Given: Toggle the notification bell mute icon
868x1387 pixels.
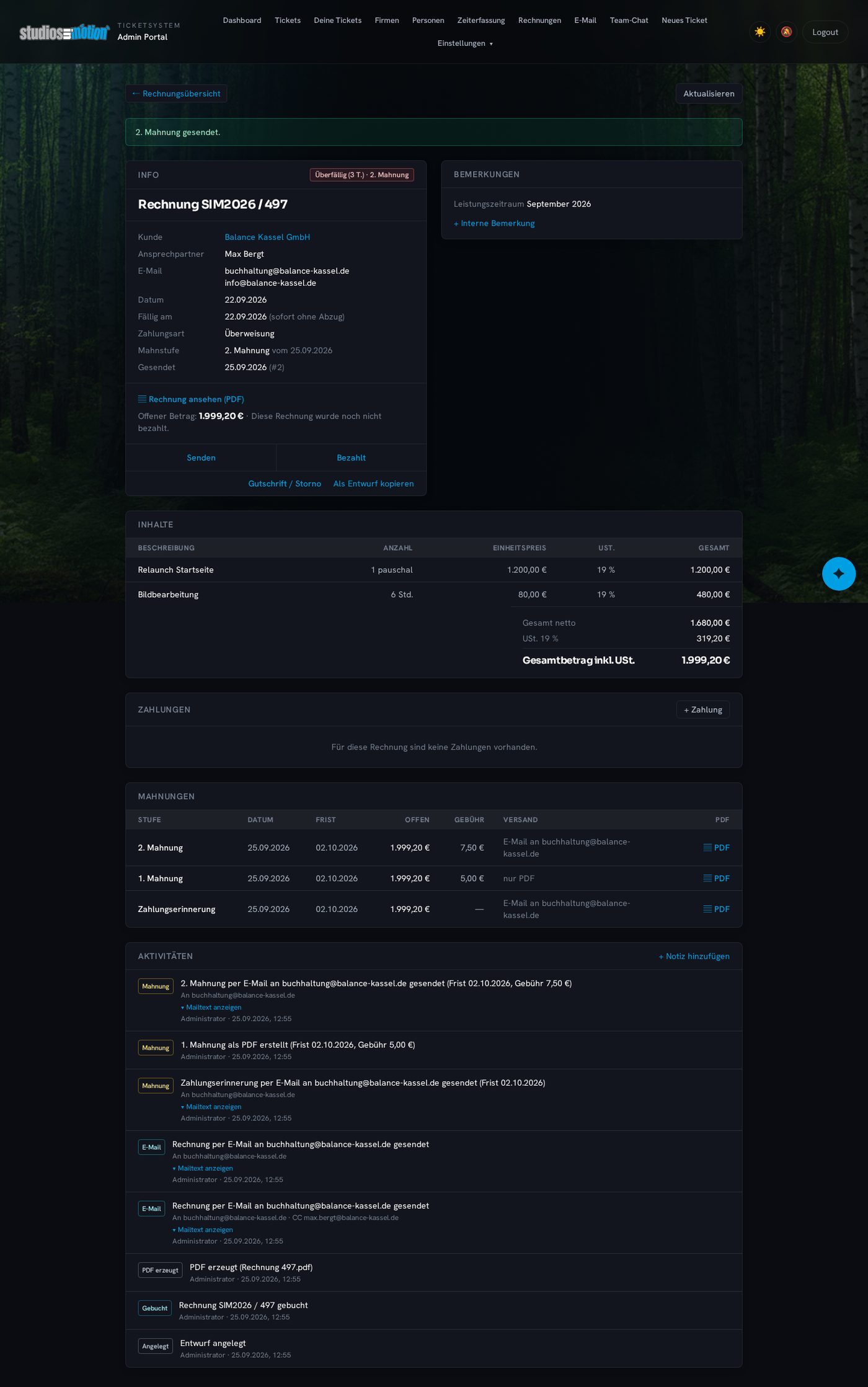Looking at the screenshot, I should click(x=786, y=32).
